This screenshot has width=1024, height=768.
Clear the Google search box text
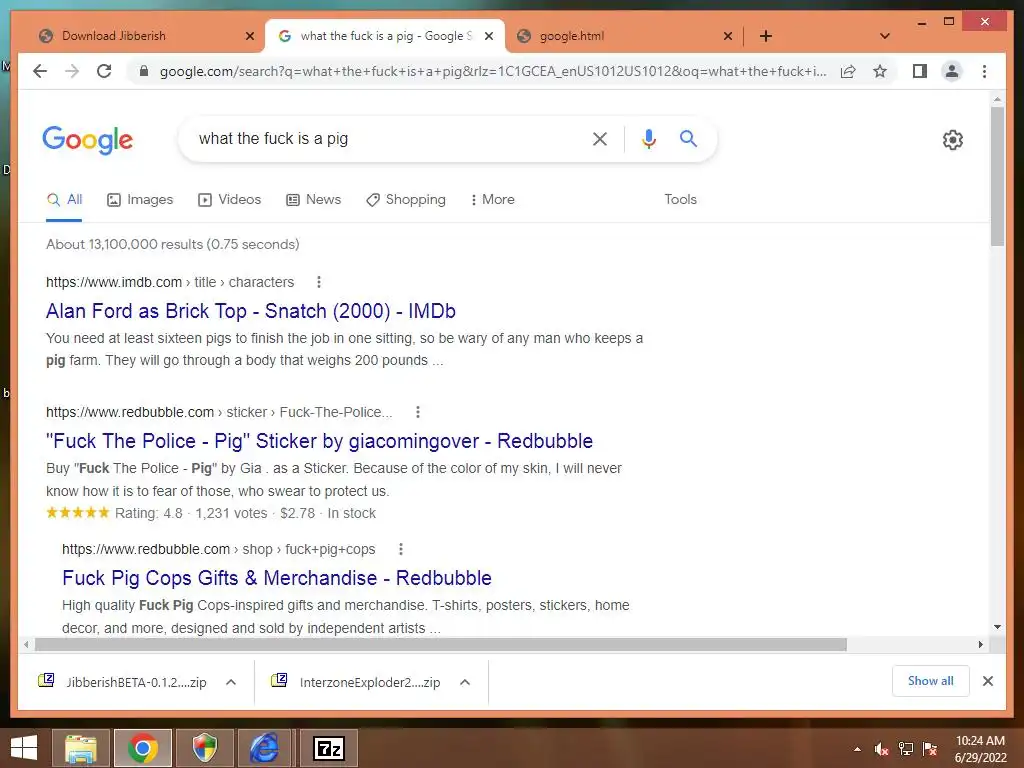(x=600, y=138)
